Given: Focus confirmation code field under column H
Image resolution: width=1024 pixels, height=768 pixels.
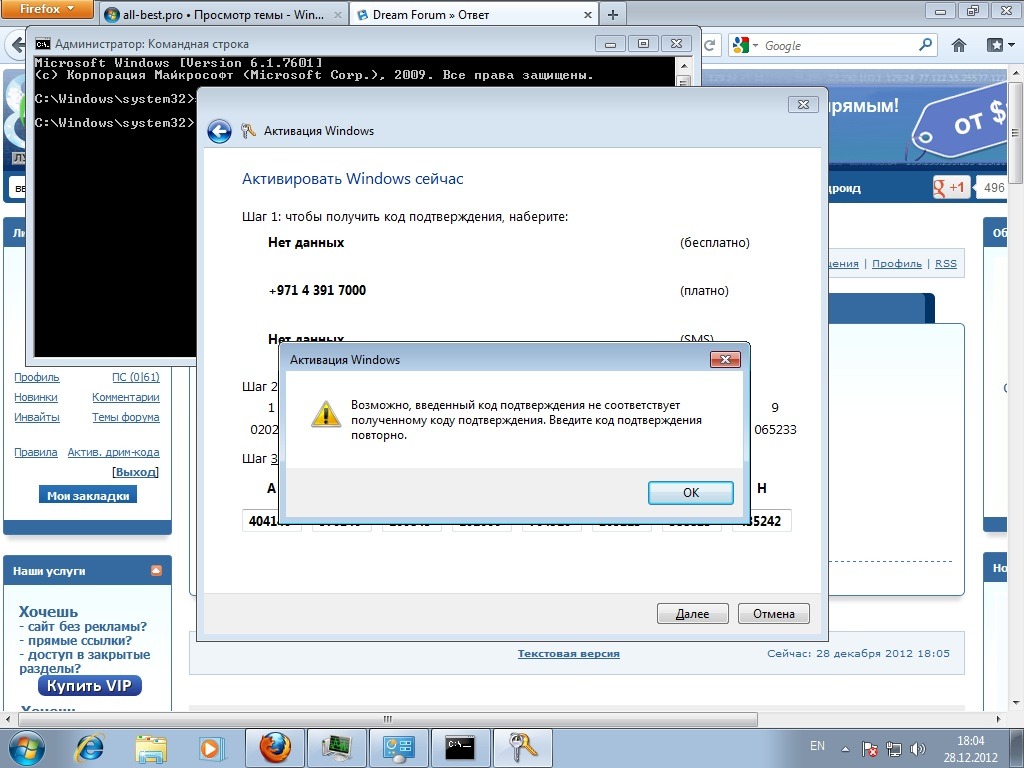Looking at the screenshot, I should 761,520.
